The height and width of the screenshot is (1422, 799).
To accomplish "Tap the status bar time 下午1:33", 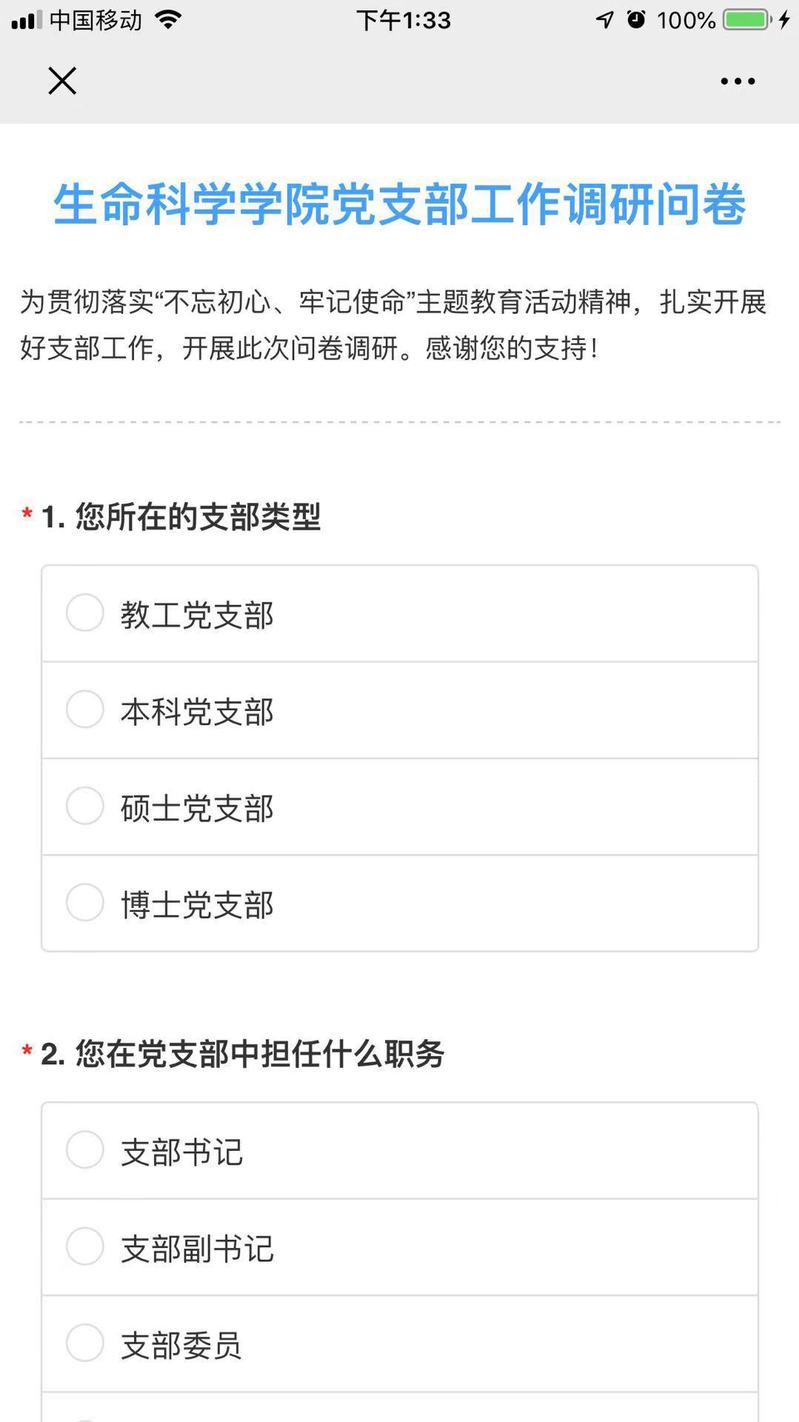I will point(403,20).
